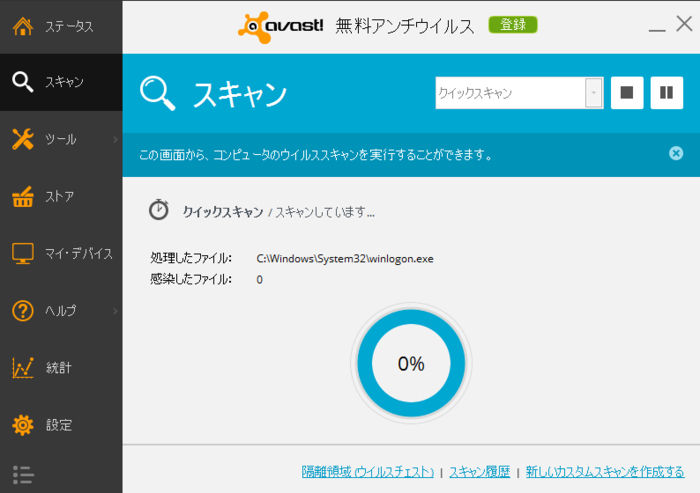This screenshot has height=493, width=700.
Task: Select the ツール menu label
Action: (61, 139)
